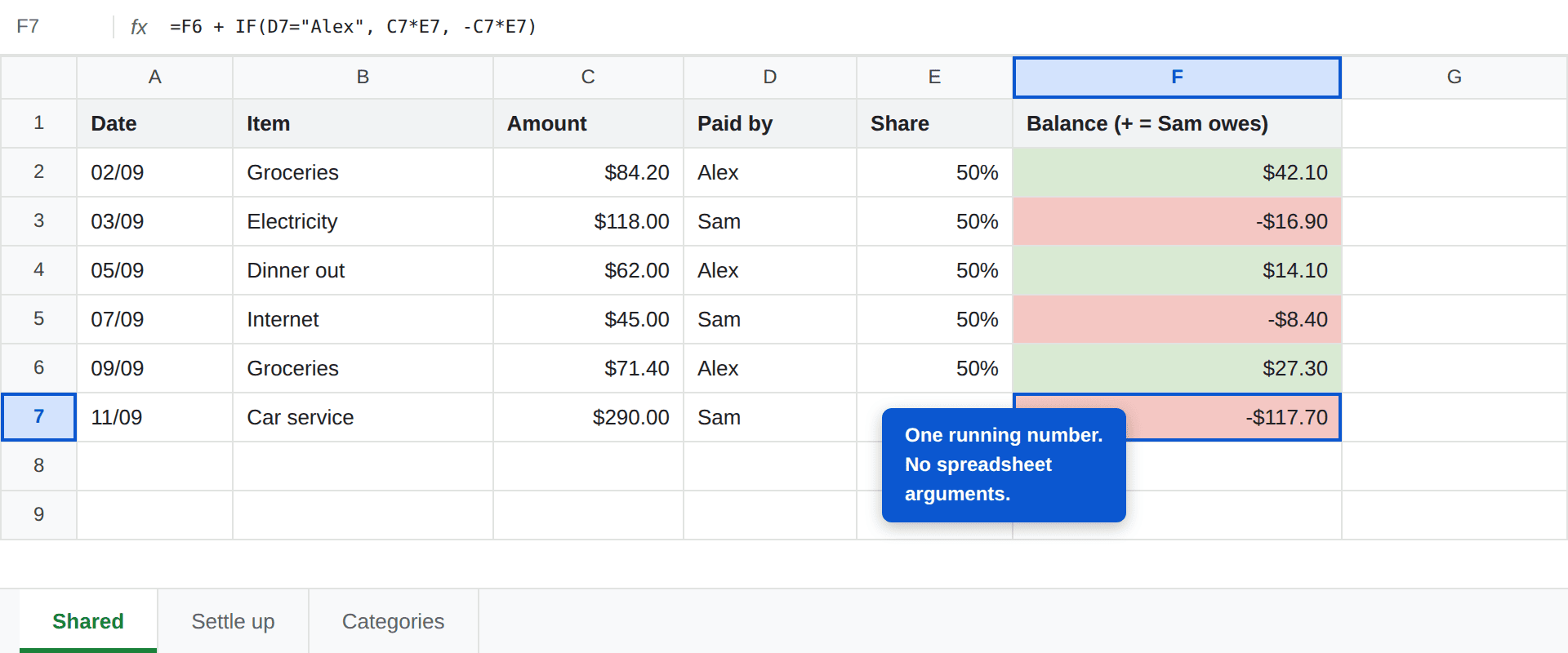This screenshot has height=653, width=1568.
Task: Select amount cell $62.00
Action: pos(588,270)
